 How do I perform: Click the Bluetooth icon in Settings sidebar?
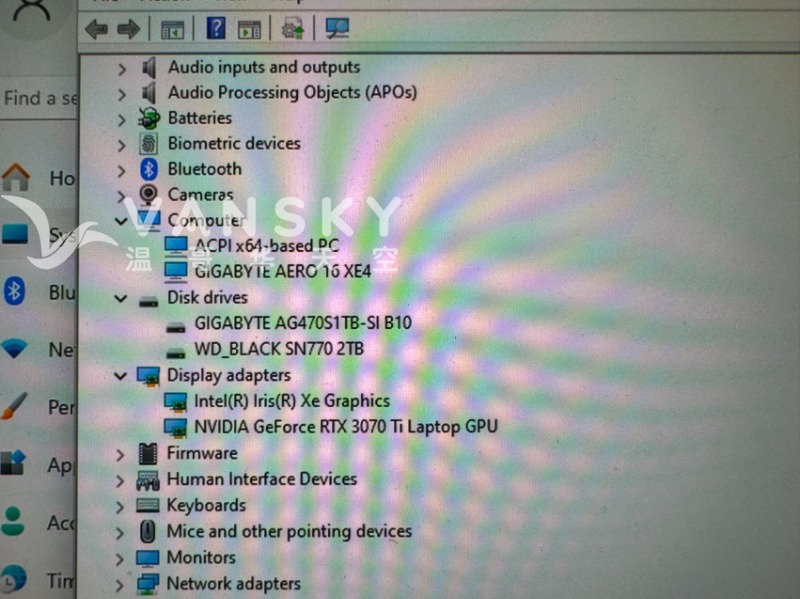14,292
